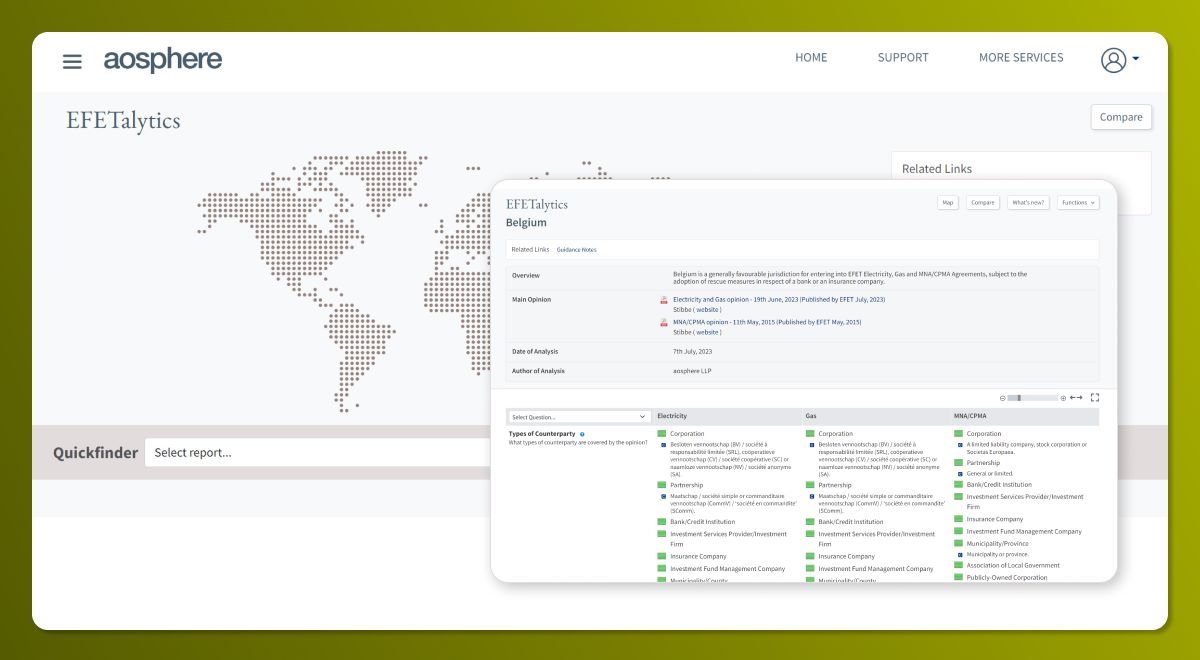The image size is (1200, 660).
Task: Click the zoom out minus icon
Action: [1002, 398]
